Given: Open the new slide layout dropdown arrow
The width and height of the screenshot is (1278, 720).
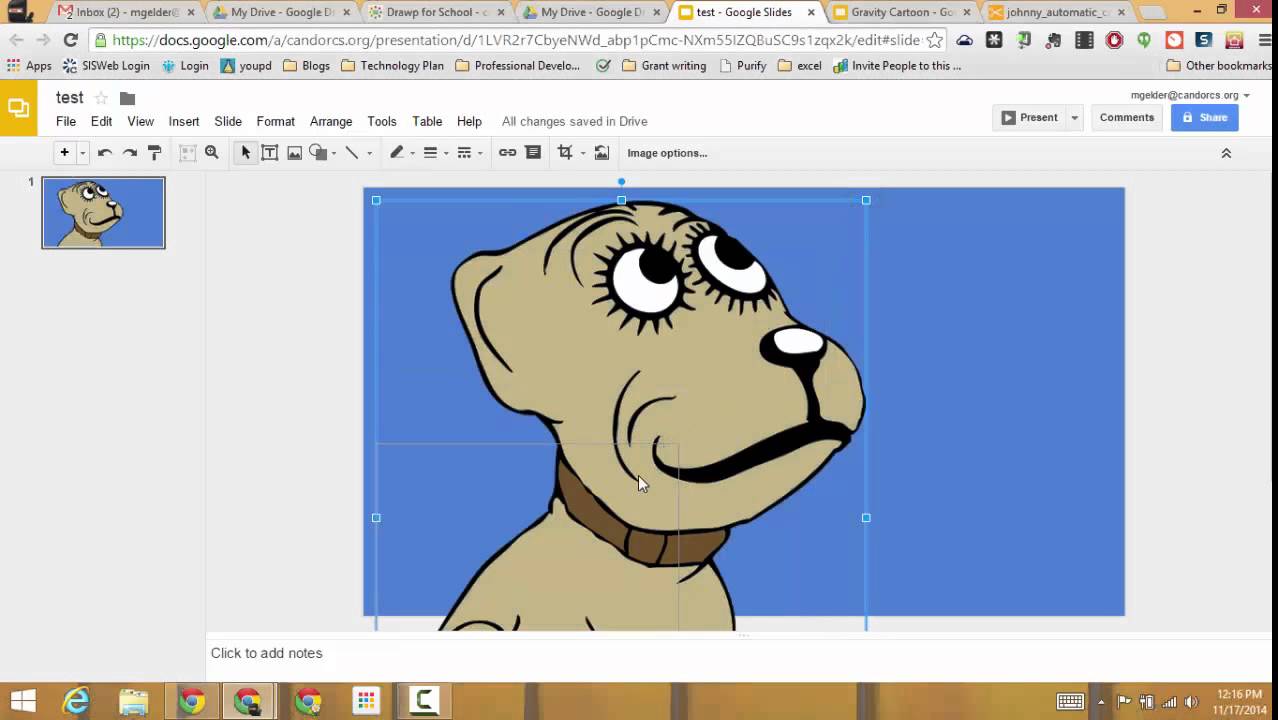Looking at the screenshot, I should [82, 153].
